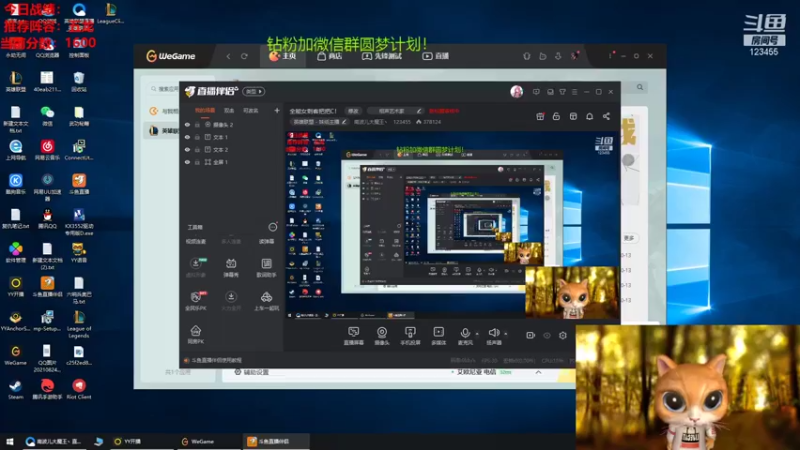
Task: Select the 文本 2 source row
Action: click(x=231, y=149)
